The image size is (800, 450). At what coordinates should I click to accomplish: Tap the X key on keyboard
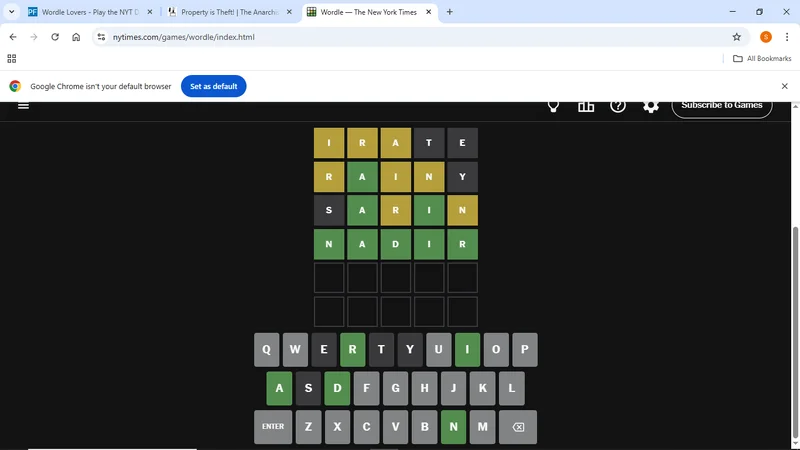(337, 427)
